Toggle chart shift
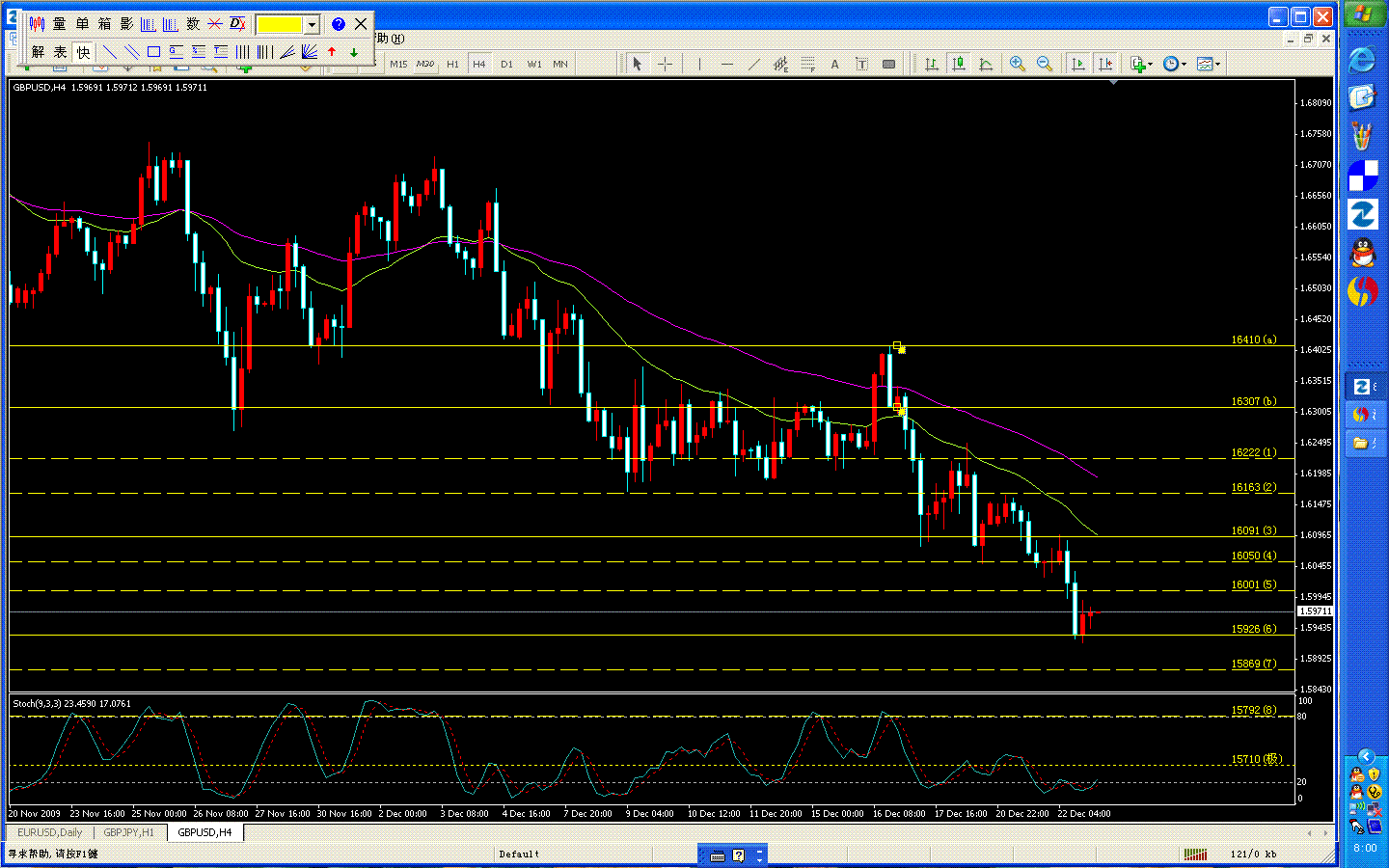Viewport: 1389px width, 868px height. coord(1105,64)
